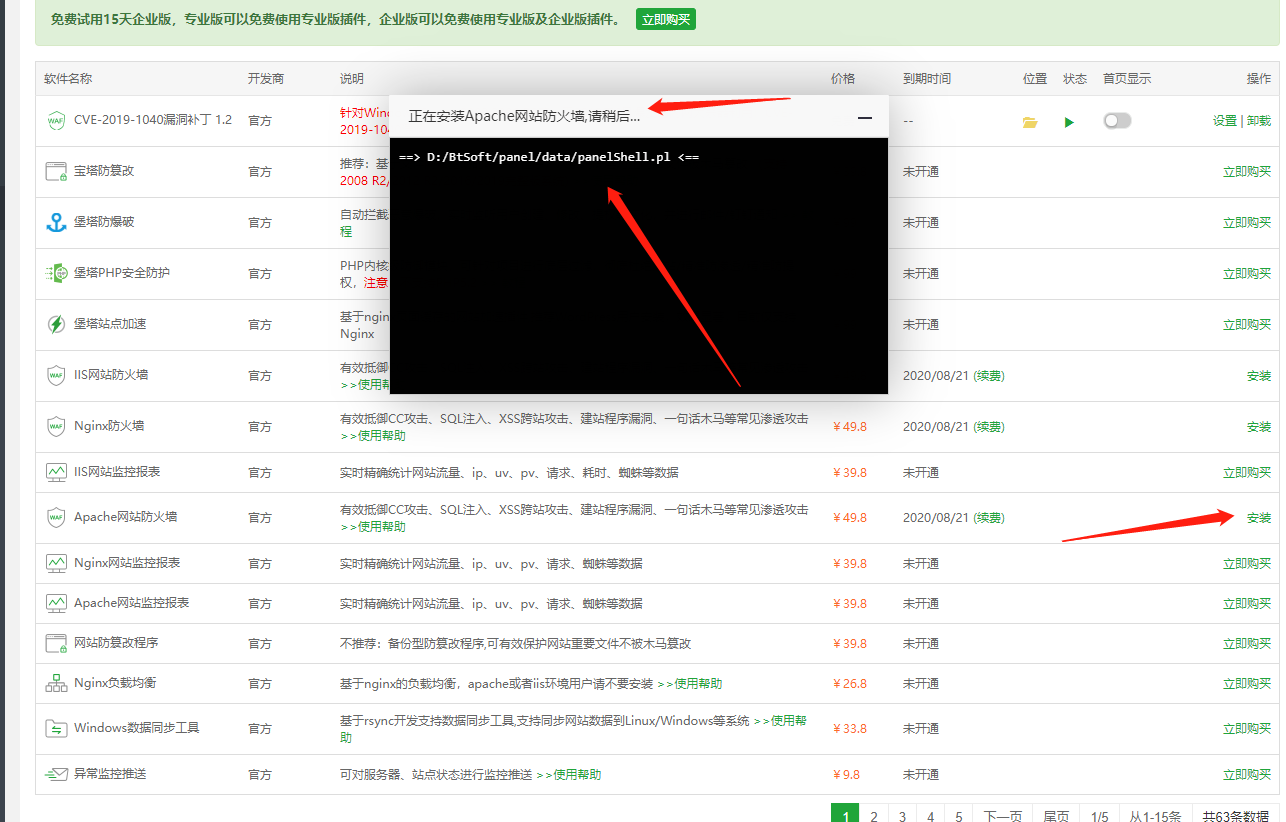
Task: Click 立即购买 for 异常监控推送
Action: 1247,774
